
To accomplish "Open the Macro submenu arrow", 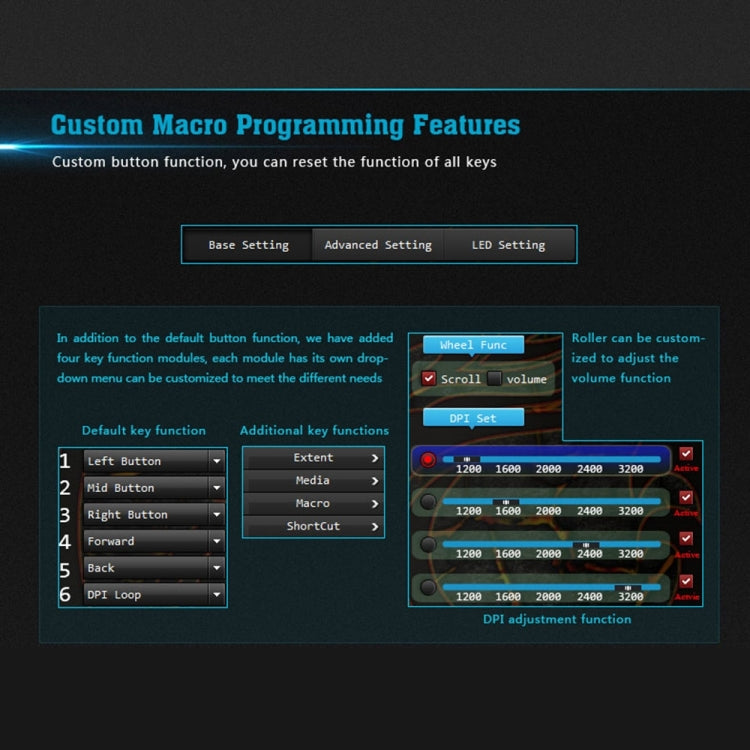I will pyautogui.click(x=375, y=504).
